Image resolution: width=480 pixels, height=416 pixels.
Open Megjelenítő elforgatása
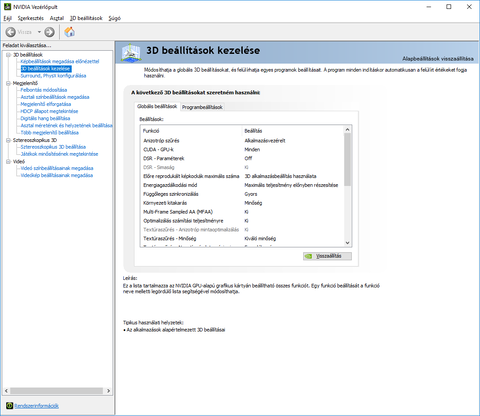[46, 104]
